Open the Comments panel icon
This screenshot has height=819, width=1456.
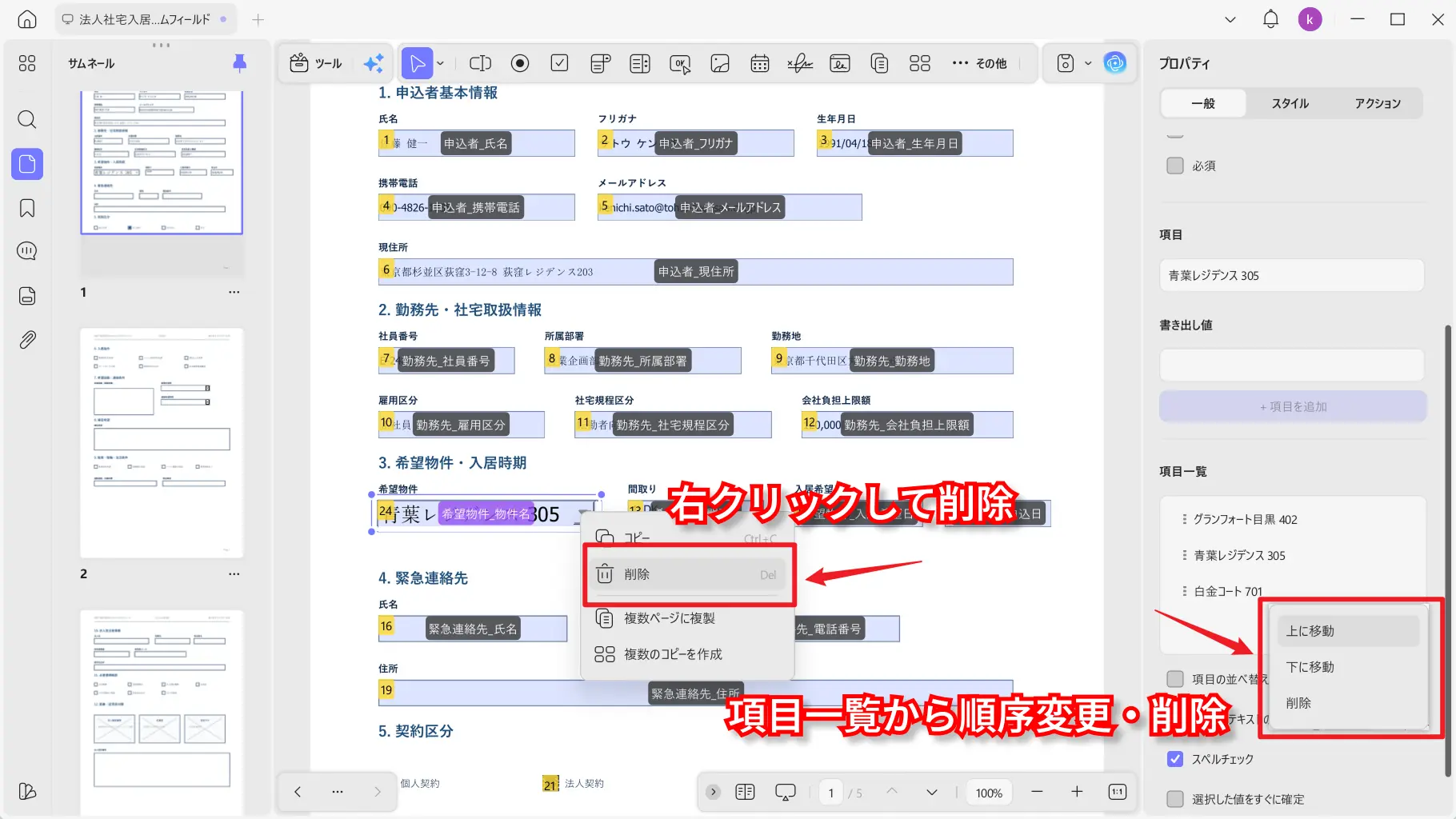click(x=27, y=251)
